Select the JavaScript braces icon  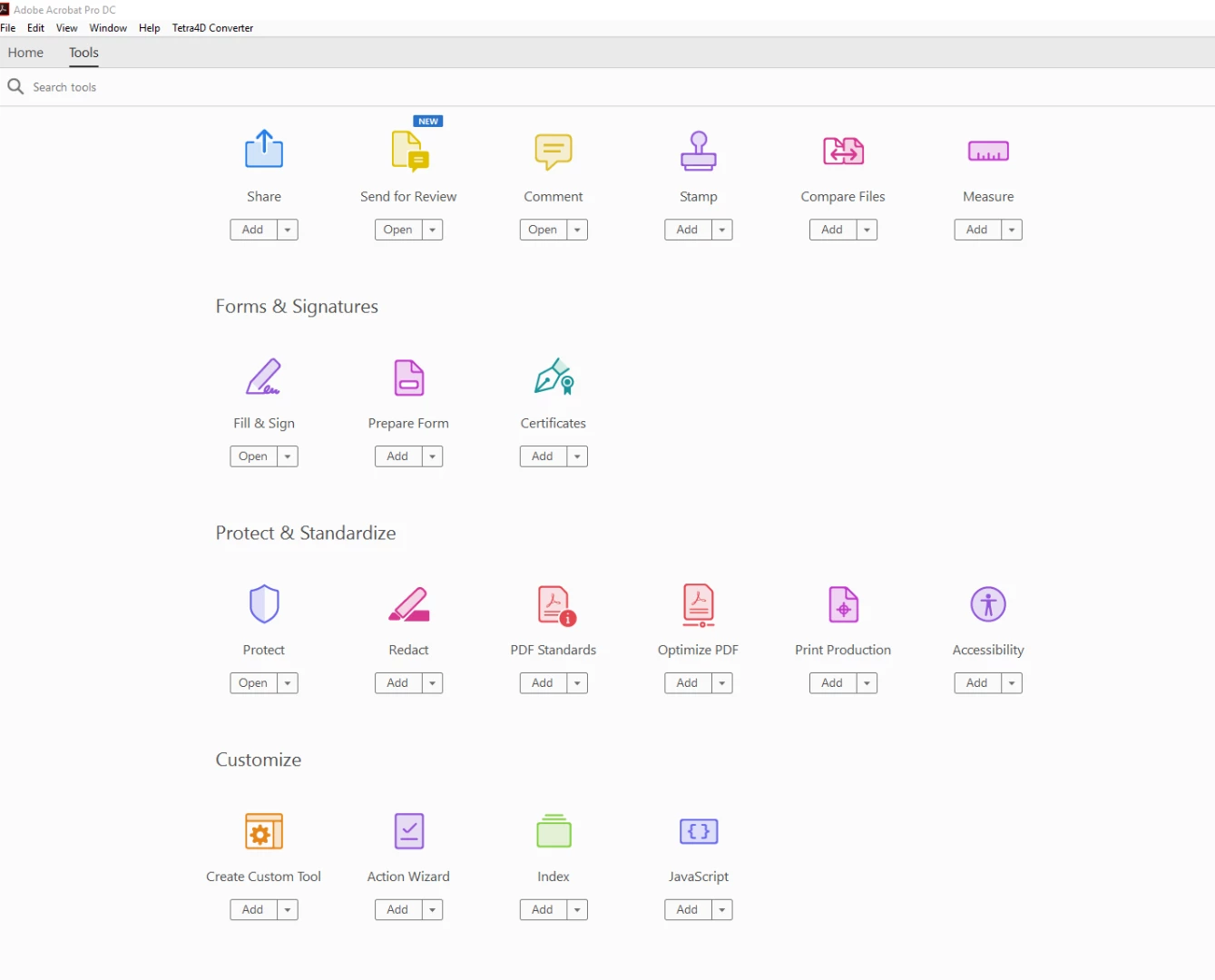click(699, 831)
